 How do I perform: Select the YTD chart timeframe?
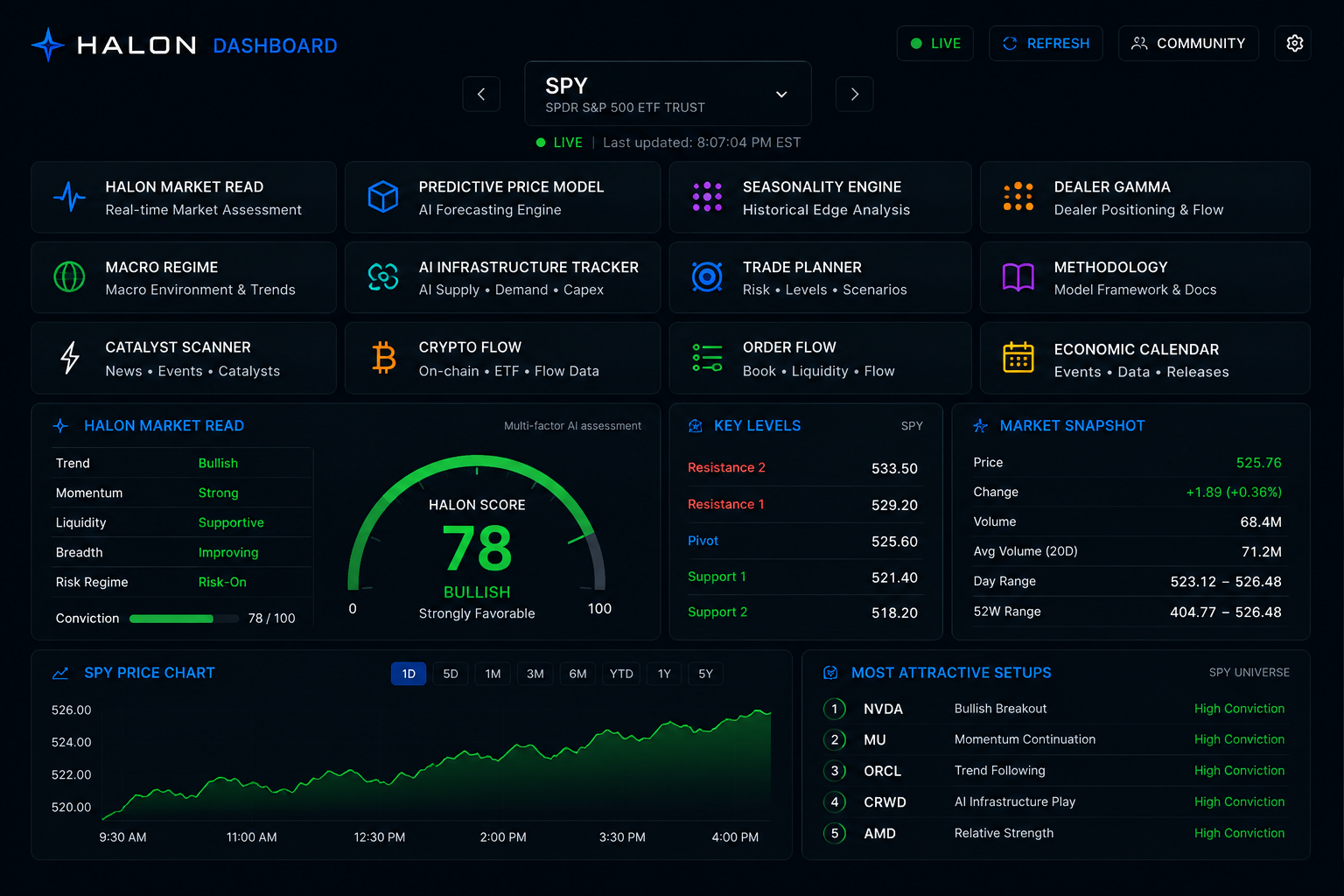click(621, 674)
